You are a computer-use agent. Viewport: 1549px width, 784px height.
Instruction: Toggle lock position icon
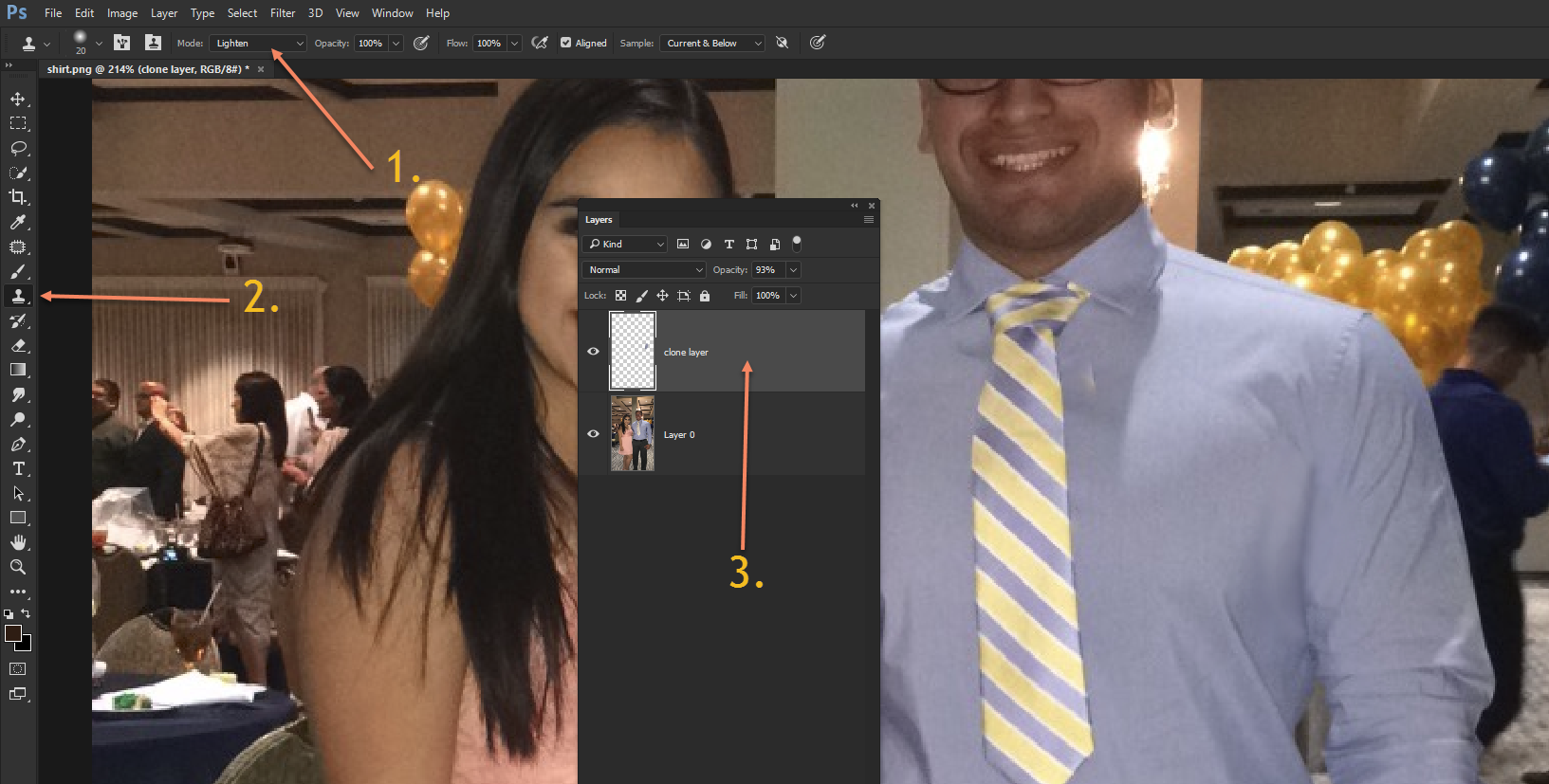[x=663, y=296]
